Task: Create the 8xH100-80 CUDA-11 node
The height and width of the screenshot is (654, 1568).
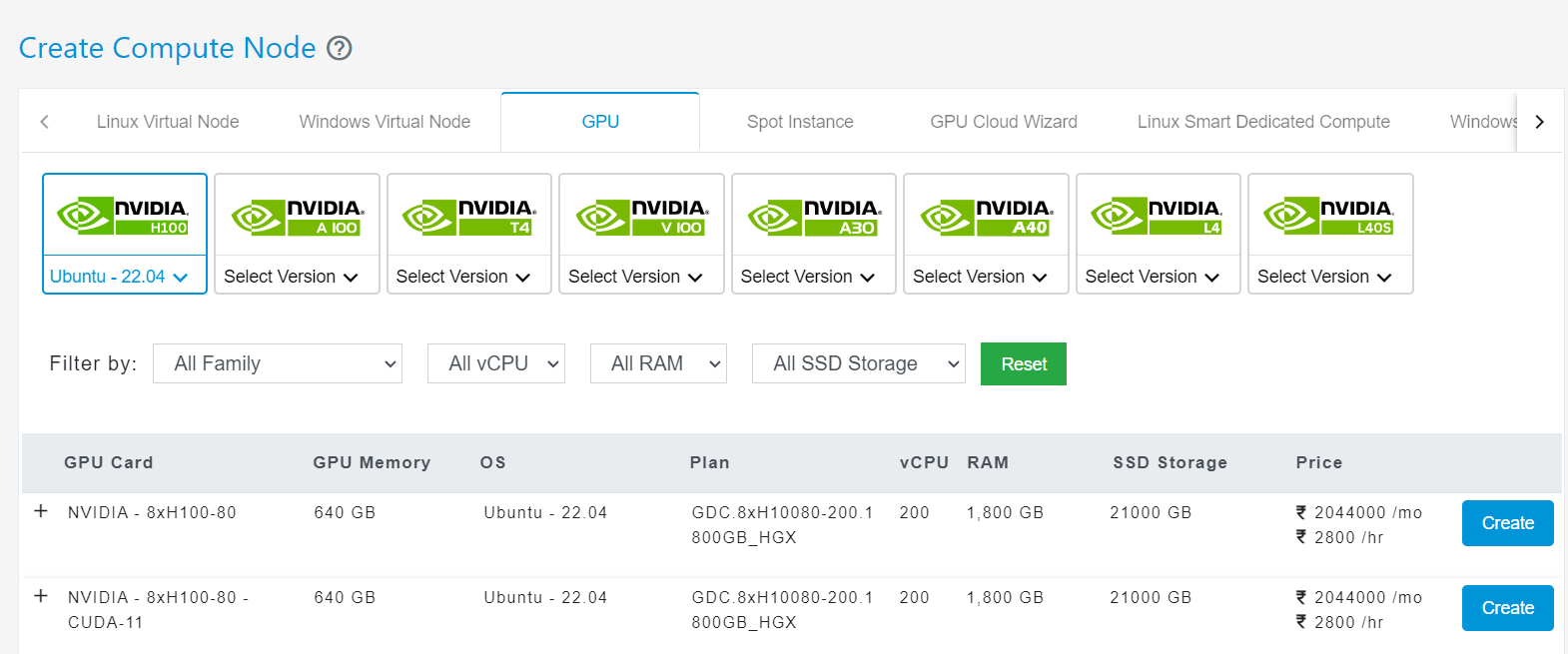Action: coord(1507,608)
